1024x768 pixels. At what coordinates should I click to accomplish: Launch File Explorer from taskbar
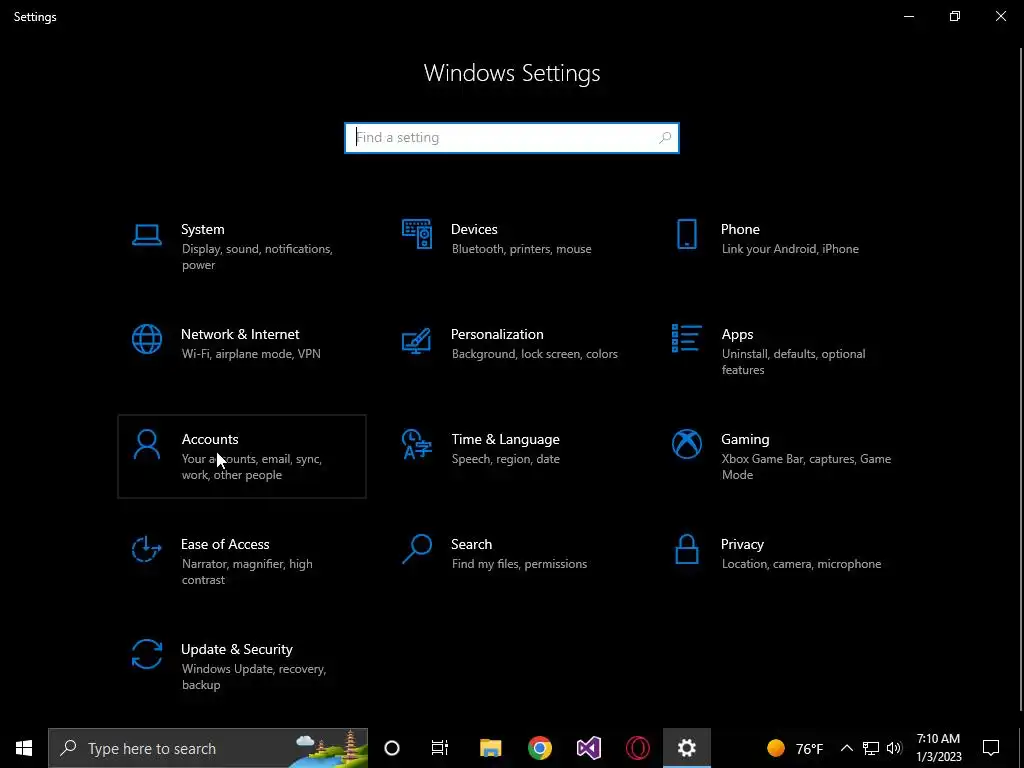click(490, 748)
